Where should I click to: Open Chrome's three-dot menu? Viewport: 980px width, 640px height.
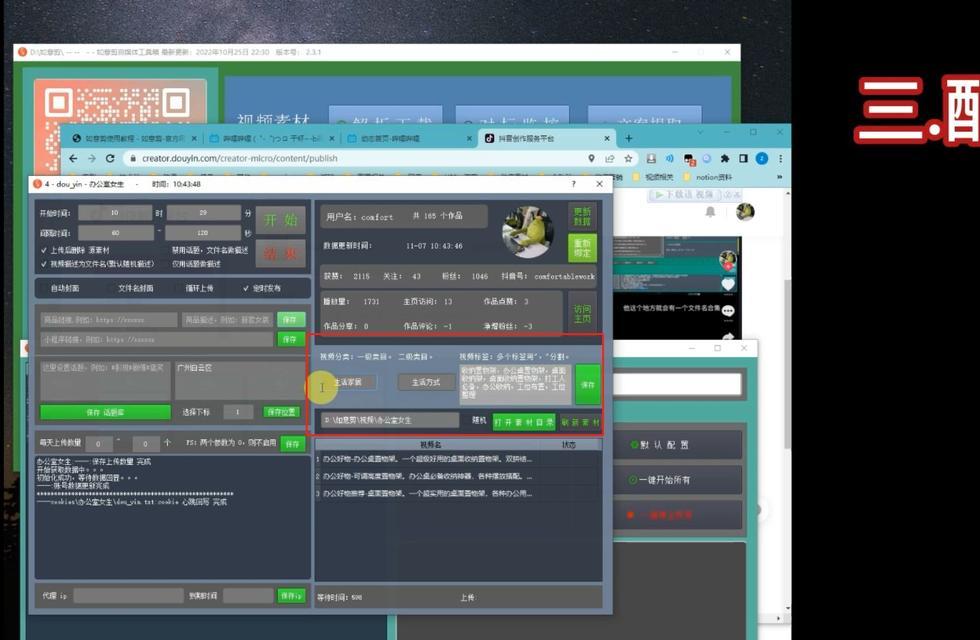click(x=780, y=159)
